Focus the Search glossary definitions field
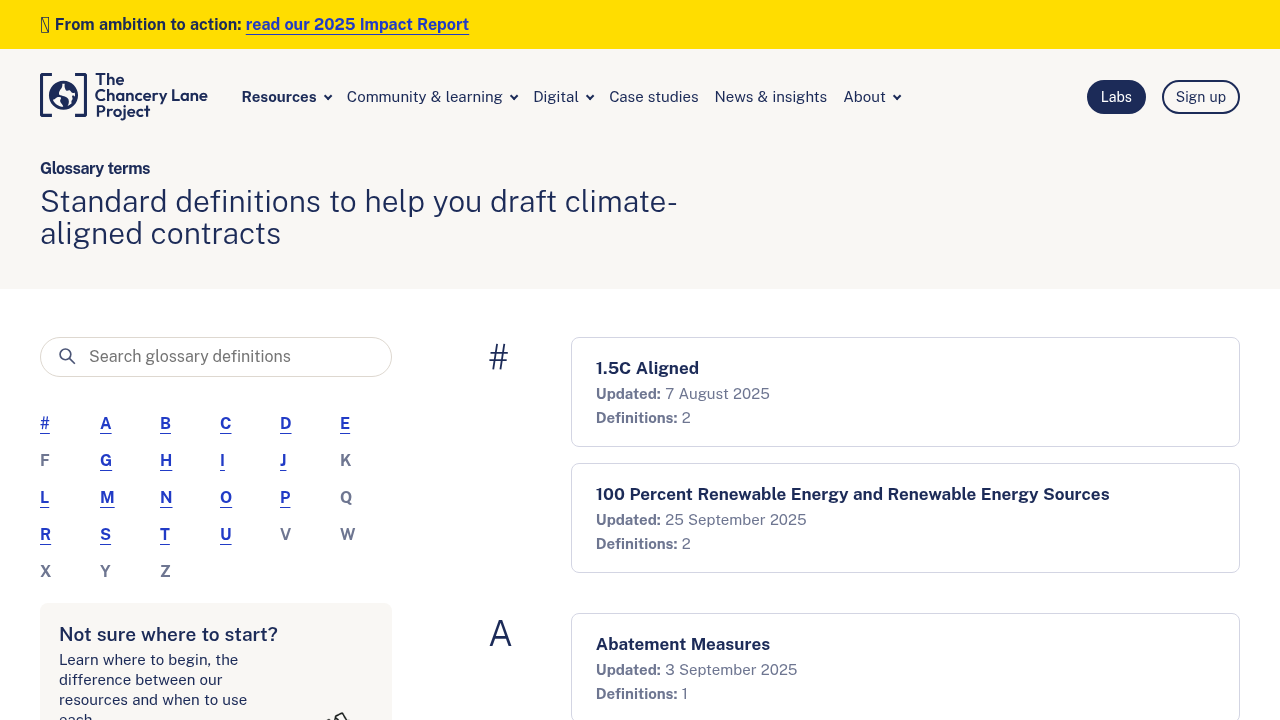 click(216, 357)
